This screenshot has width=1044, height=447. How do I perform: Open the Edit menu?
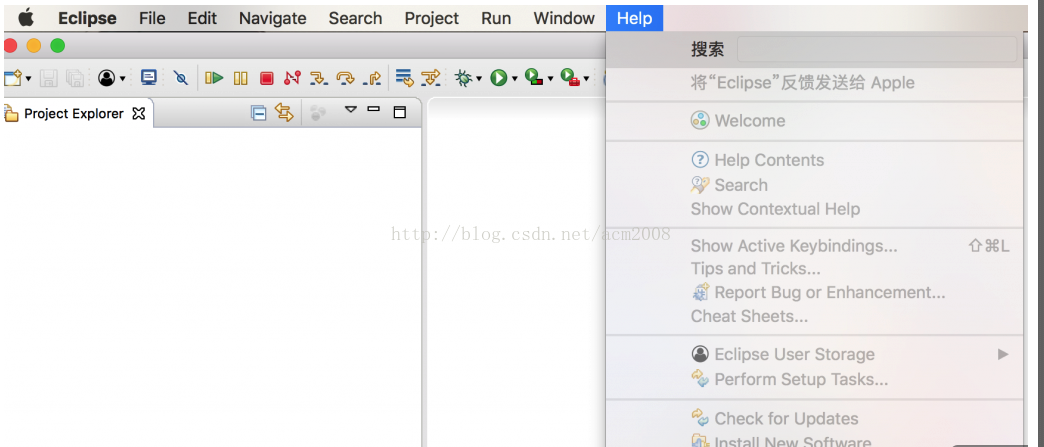202,19
